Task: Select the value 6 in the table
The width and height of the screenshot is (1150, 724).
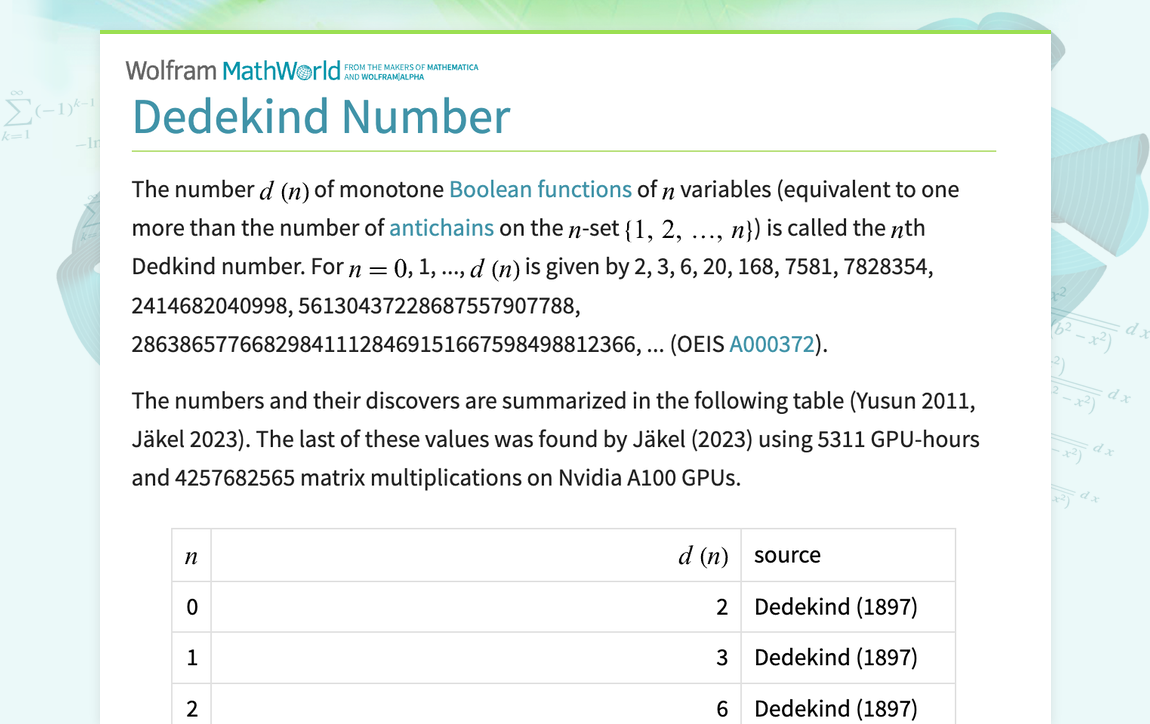Action: coord(723,707)
